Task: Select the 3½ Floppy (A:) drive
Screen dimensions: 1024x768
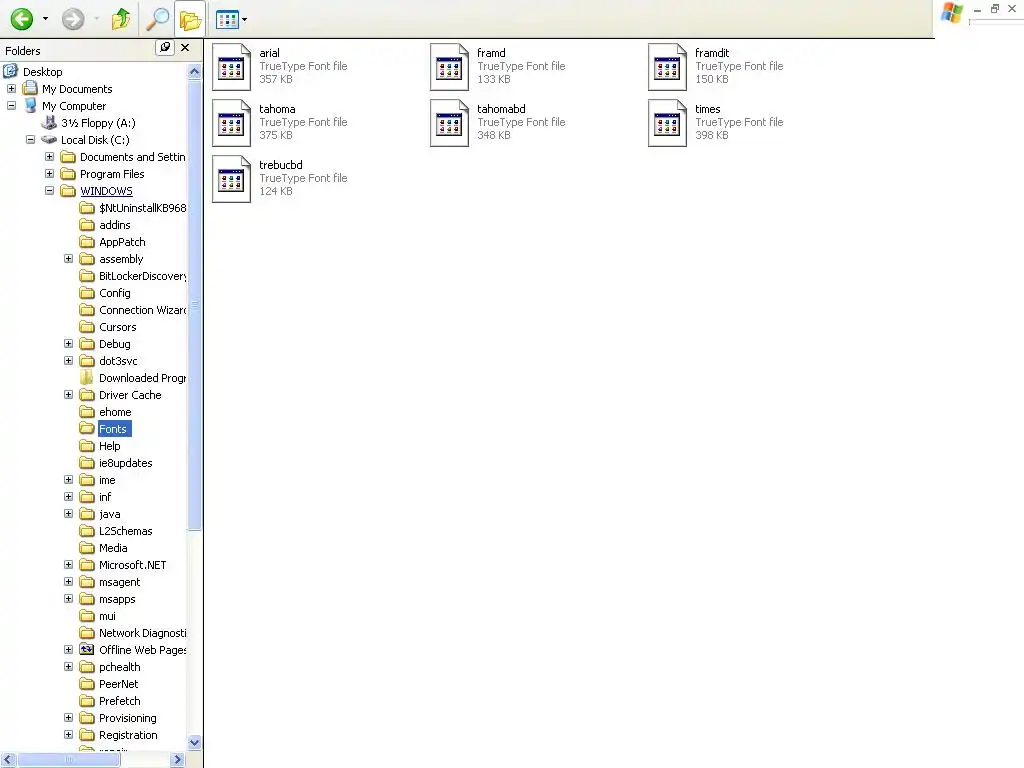Action: click(98, 123)
